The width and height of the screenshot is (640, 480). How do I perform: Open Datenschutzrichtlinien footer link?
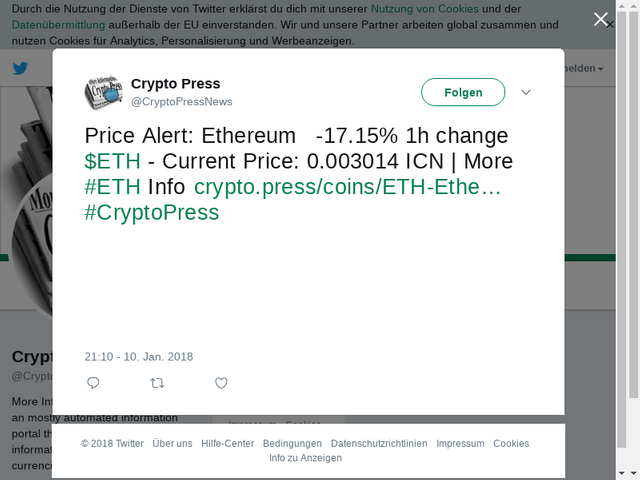coord(379,444)
